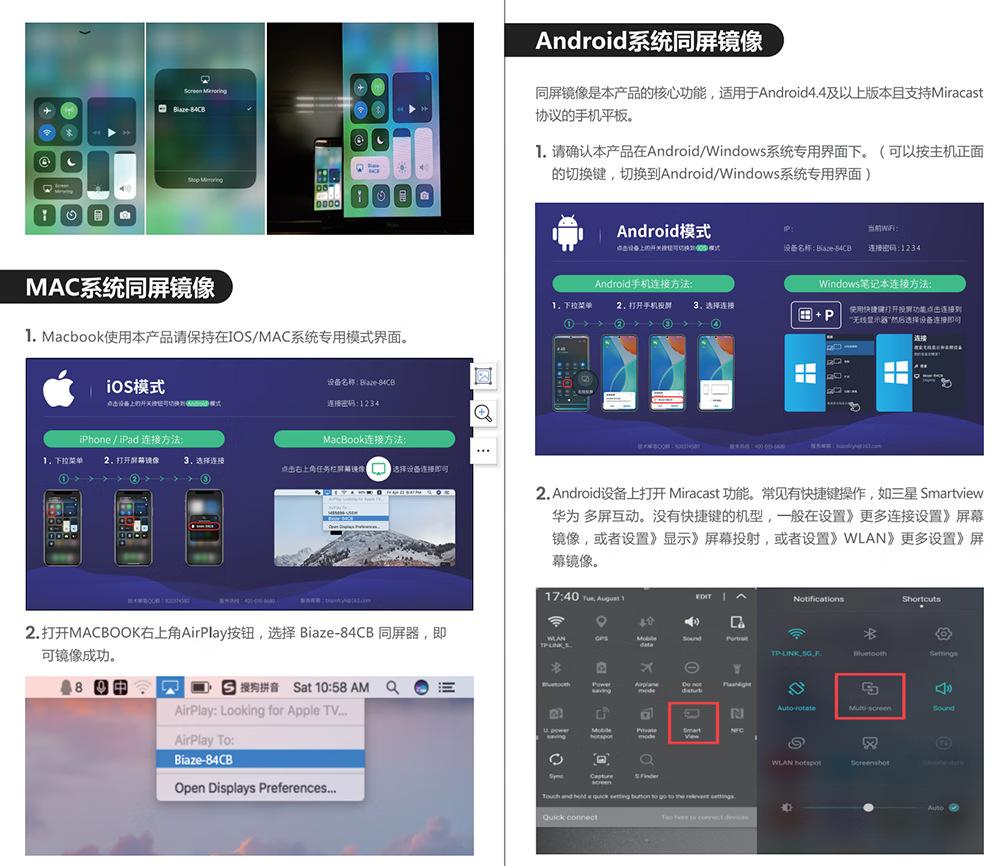Toggle the Auto brightness checkbox
Image resolution: width=1000 pixels, height=866 pixels.
[954, 807]
